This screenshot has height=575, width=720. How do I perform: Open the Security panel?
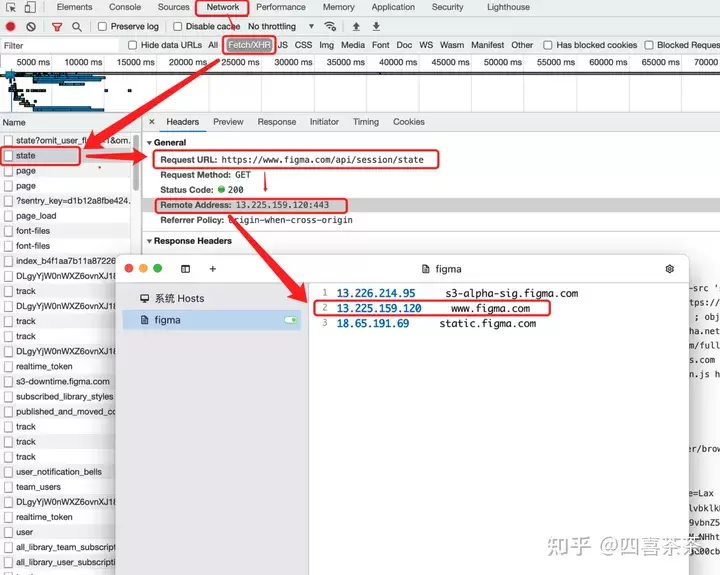(447, 7)
